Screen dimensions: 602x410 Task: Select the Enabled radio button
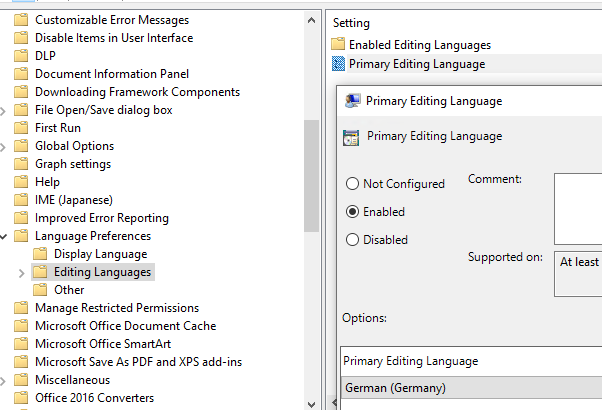click(x=352, y=212)
